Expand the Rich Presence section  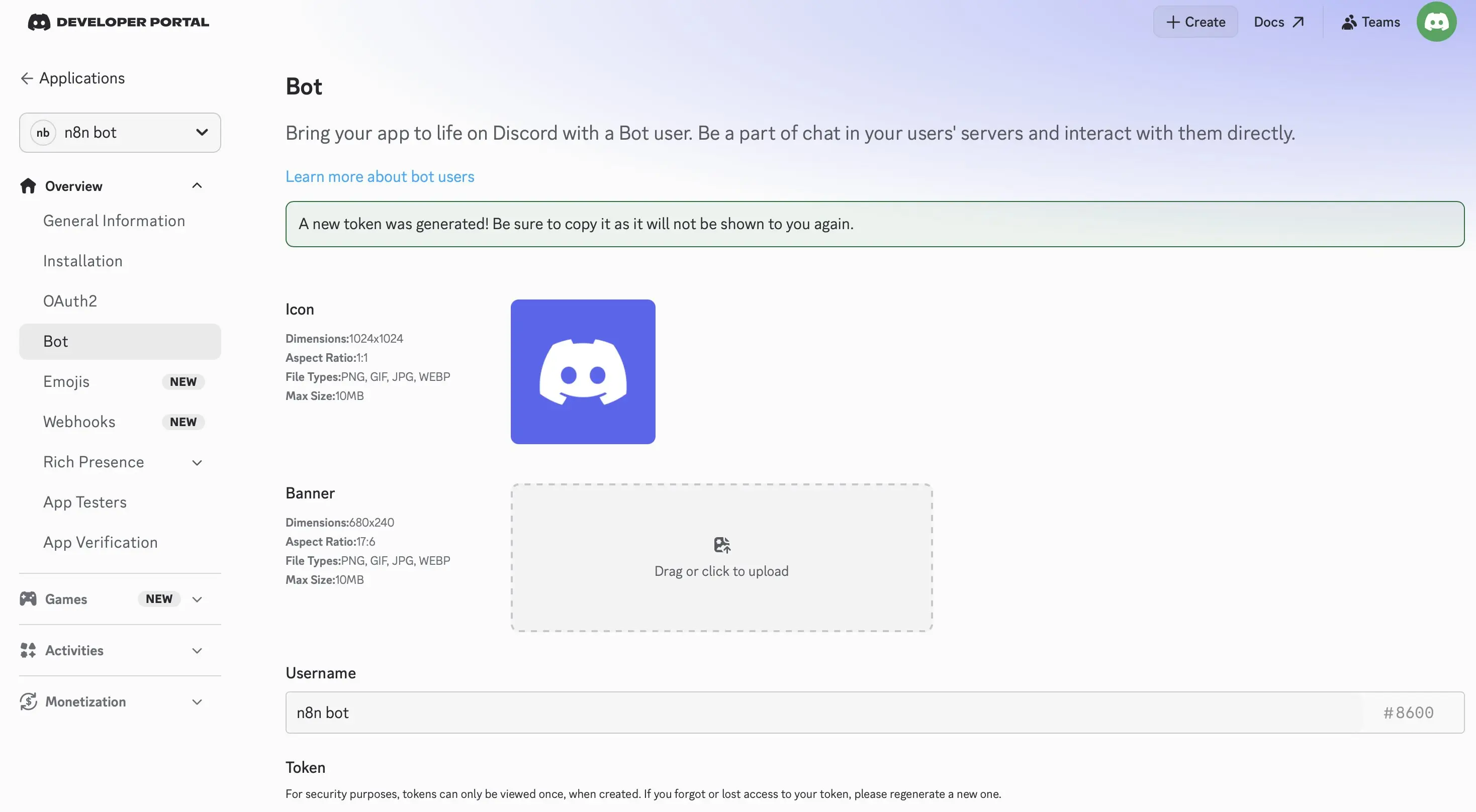click(197, 462)
